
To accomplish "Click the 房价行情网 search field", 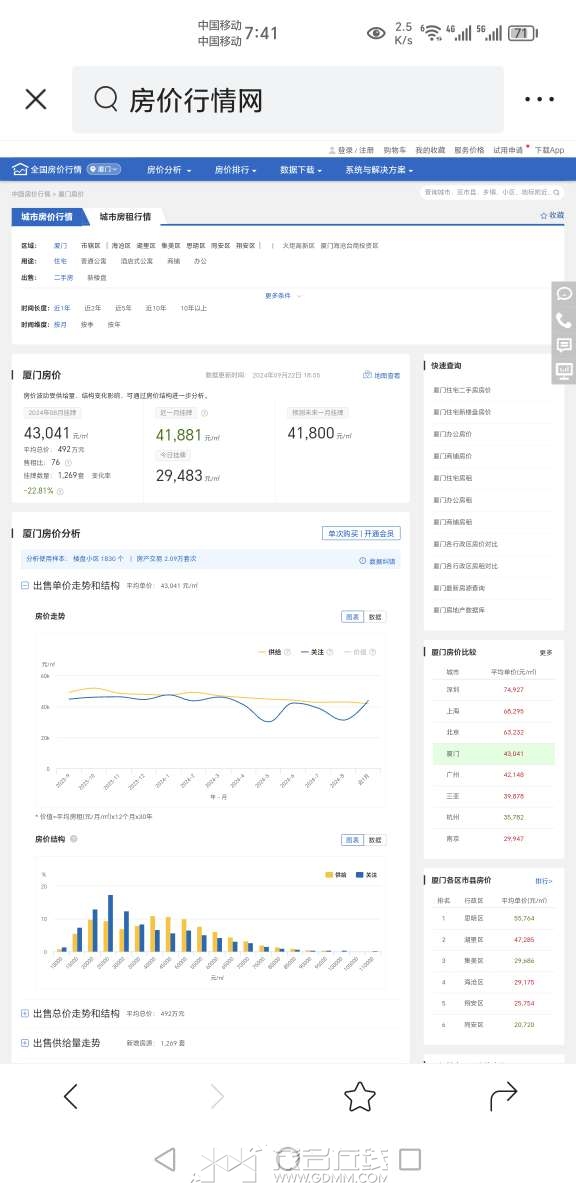I will pos(288,99).
